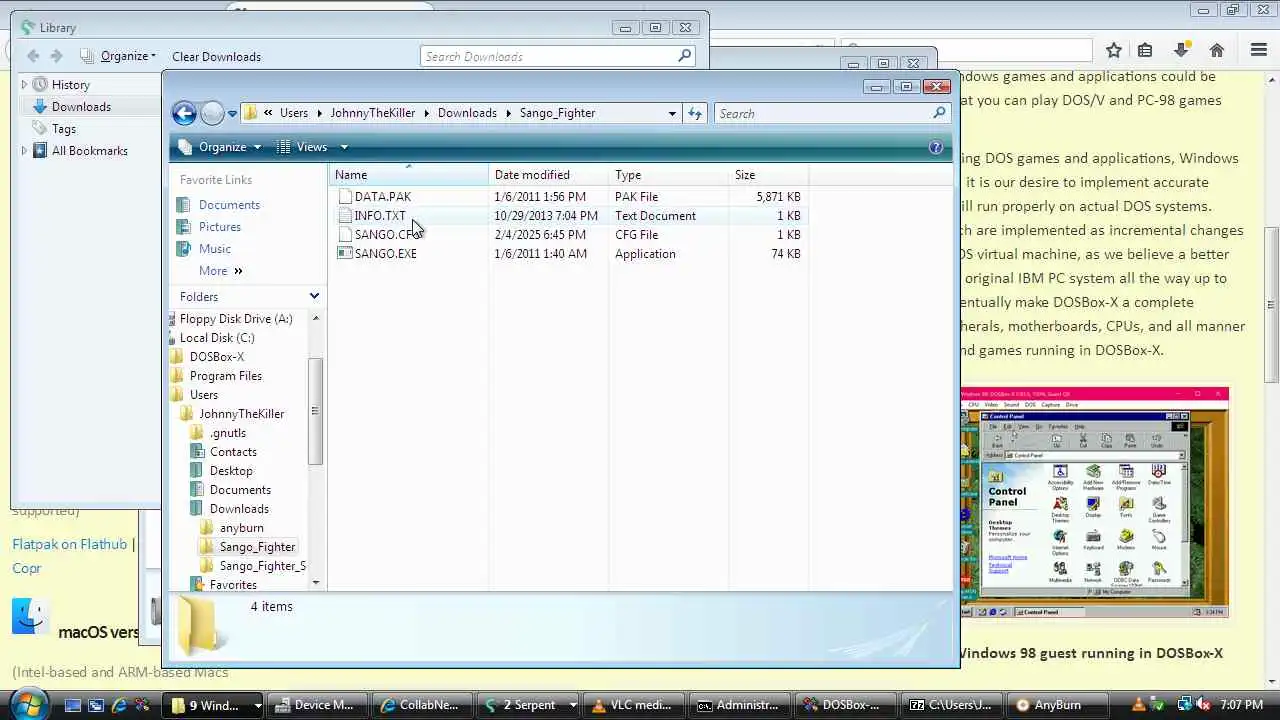The width and height of the screenshot is (1280, 720).
Task: Click Views button in Explorer toolbar
Action: (x=303, y=147)
